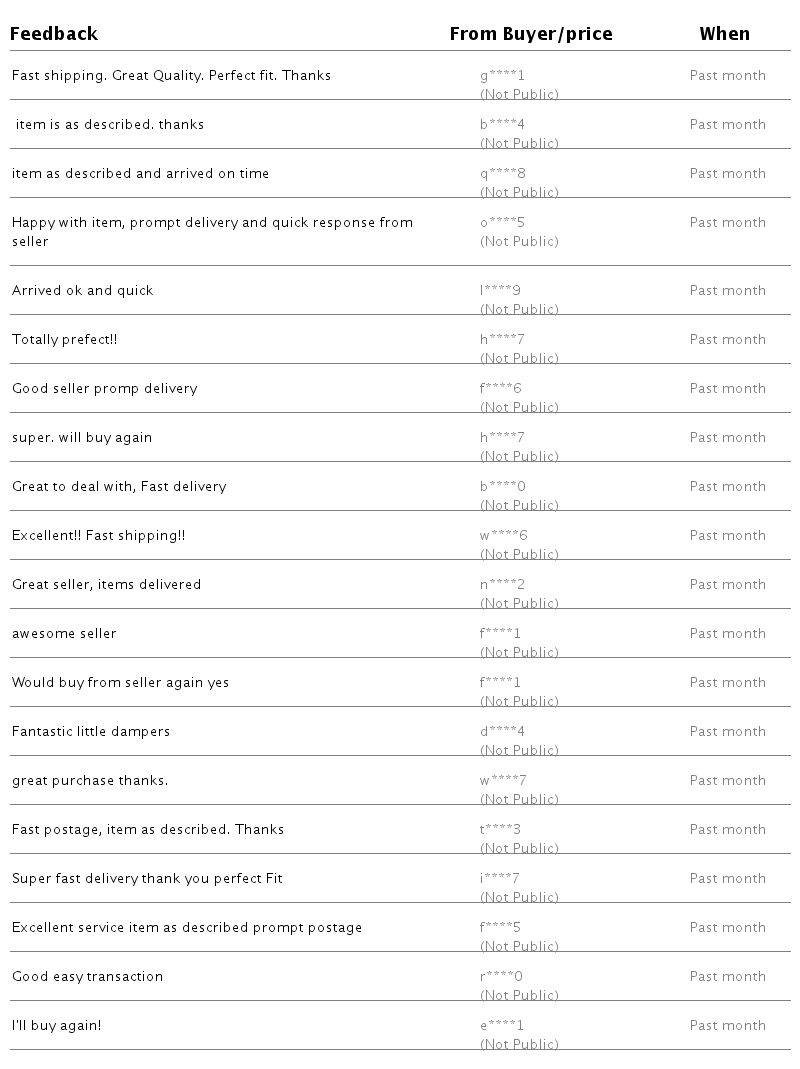
Task: Click the Feedback column header
Action: (x=54, y=34)
